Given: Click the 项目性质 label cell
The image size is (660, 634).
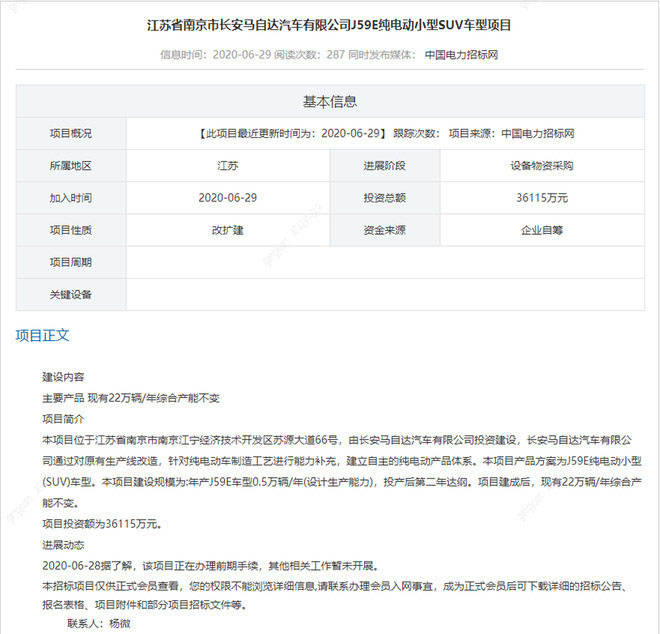Looking at the screenshot, I should tap(71, 230).
